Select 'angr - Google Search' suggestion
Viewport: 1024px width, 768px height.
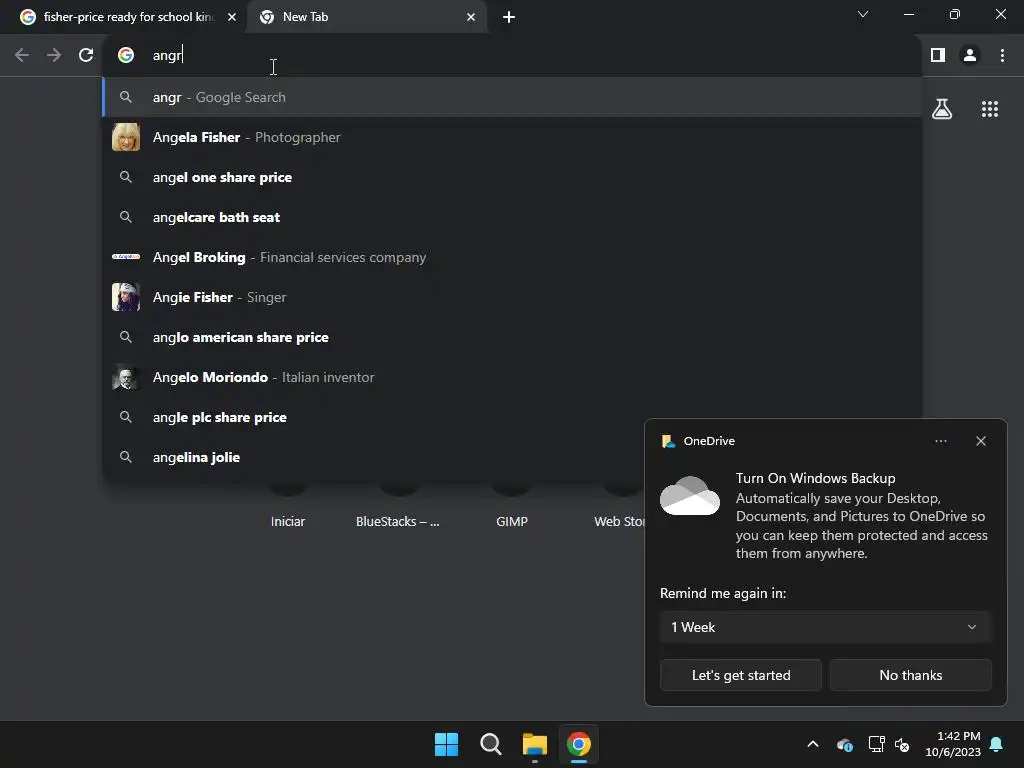(512, 97)
